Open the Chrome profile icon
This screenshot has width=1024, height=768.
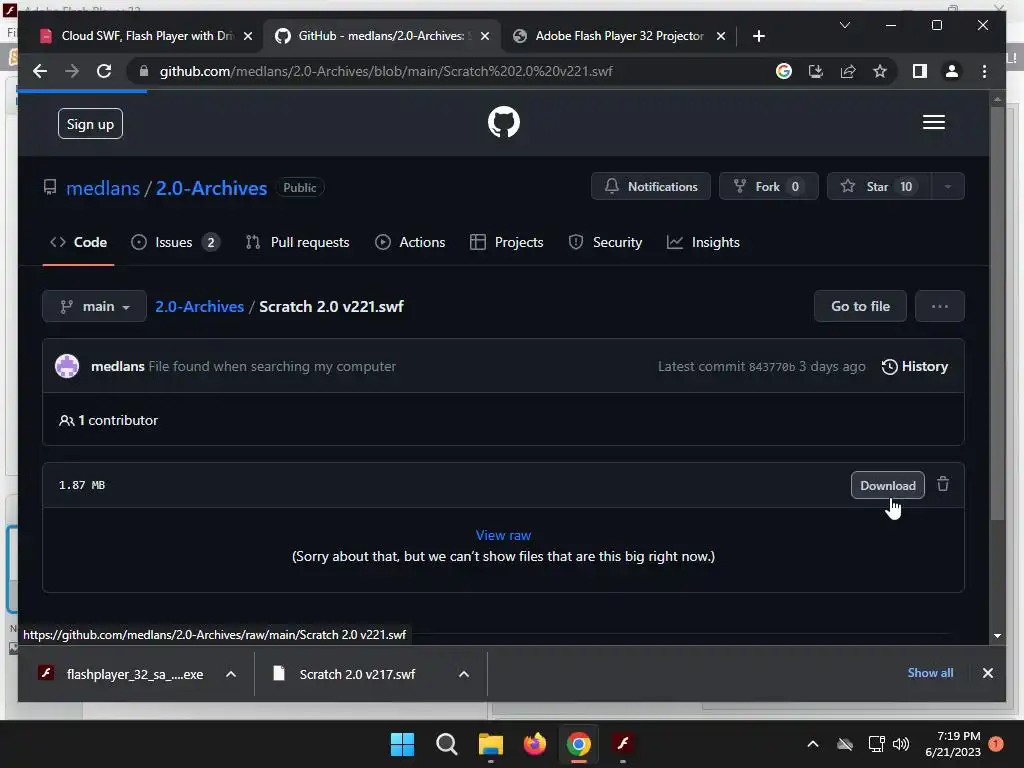click(x=952, y=71)
